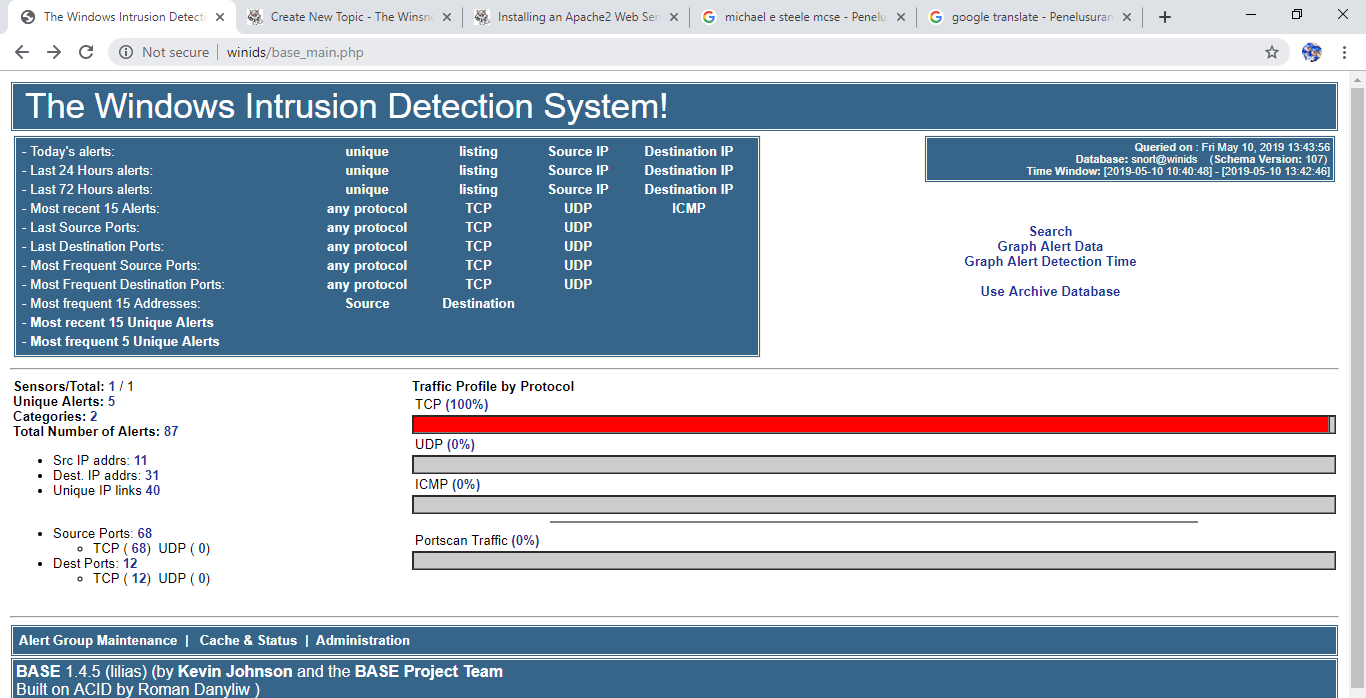Image resolution: width=1366 pixels, height=698 pixels.
Task: Click the Not secure site info icon
Action: pos(126,52)
